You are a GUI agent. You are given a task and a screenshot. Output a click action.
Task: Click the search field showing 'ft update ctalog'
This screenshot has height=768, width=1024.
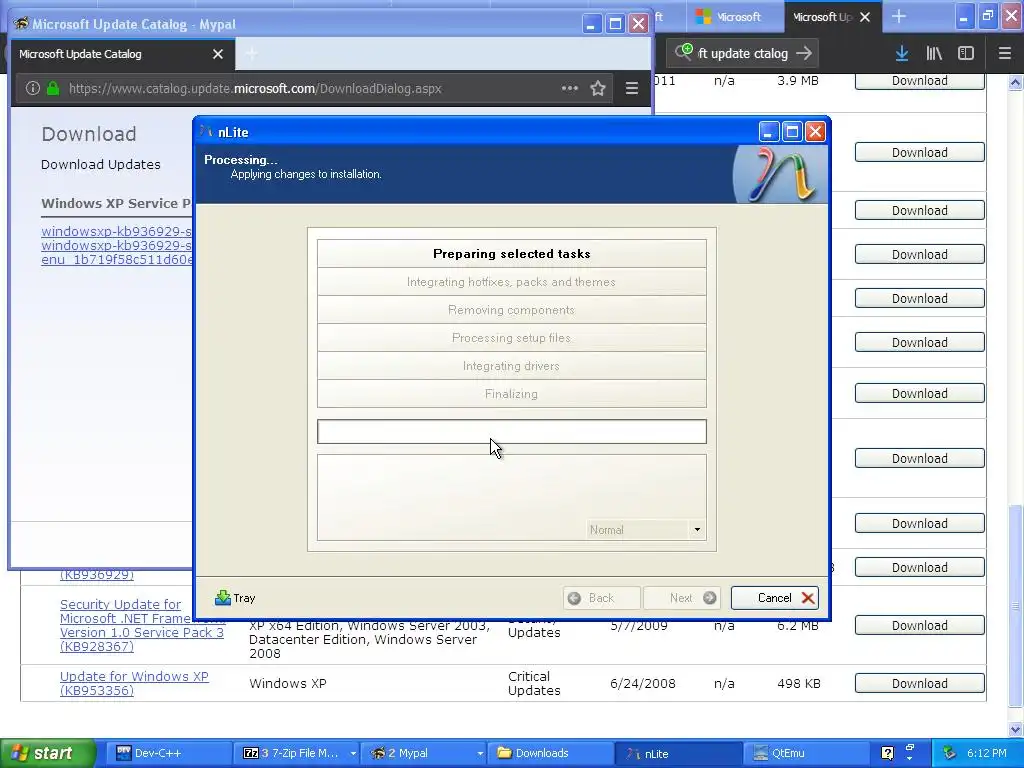(x=743, y=54)
